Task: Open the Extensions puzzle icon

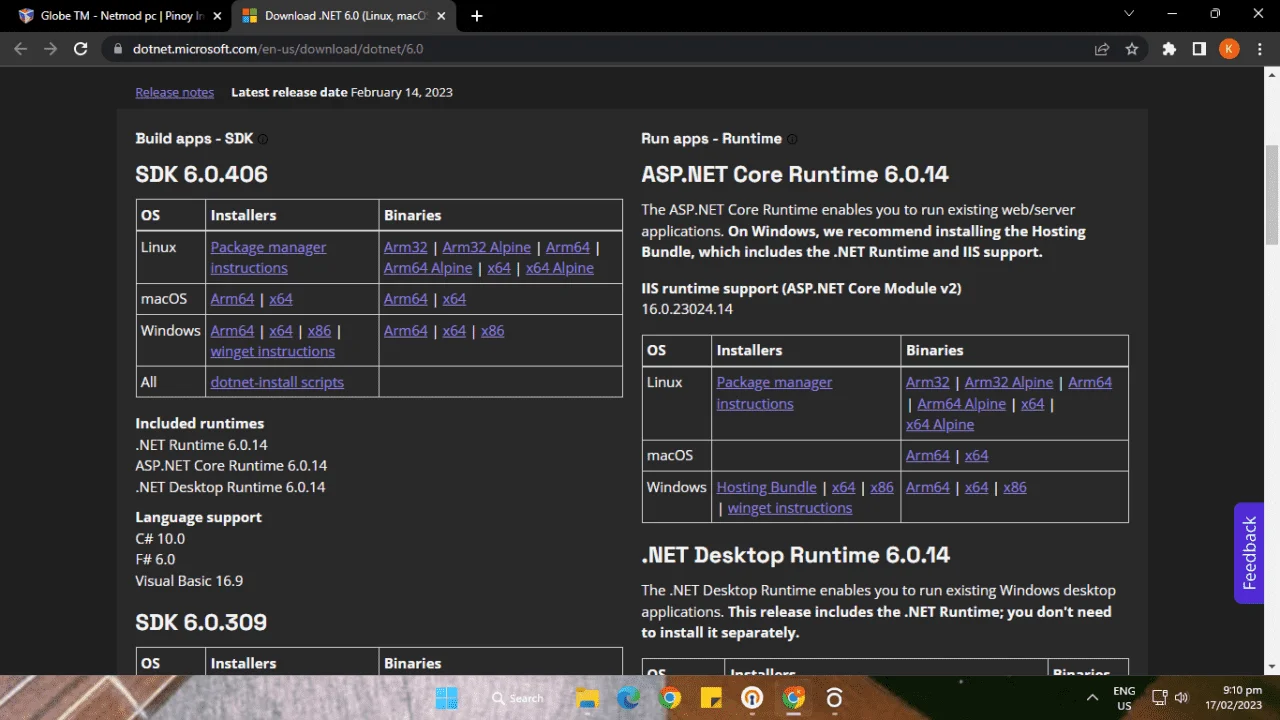Action: pyautogui.click(x=1169, y=48)
